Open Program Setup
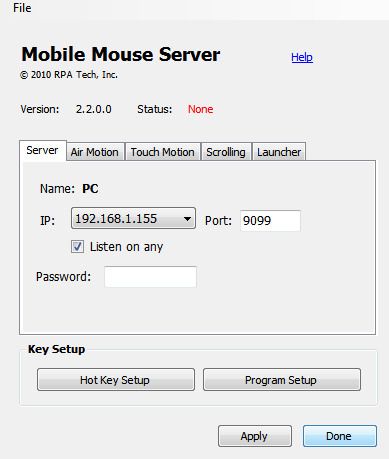This screenshot has height=459, width=389. pyautogui.click(x=282, y=379)
